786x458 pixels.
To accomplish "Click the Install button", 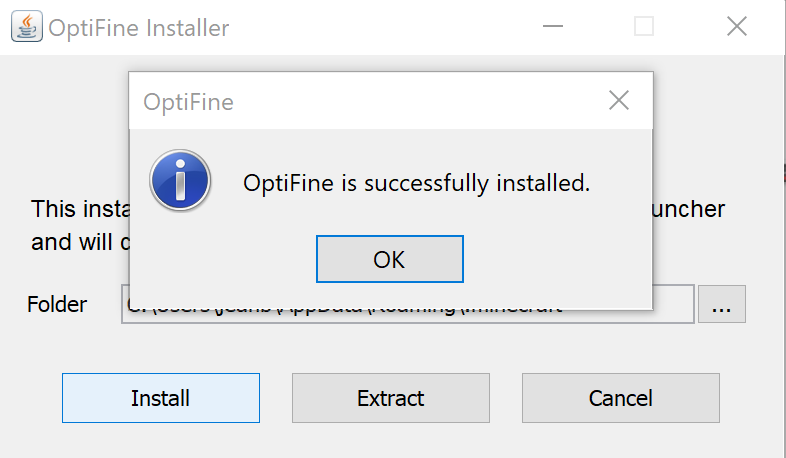I will point(160,398).
